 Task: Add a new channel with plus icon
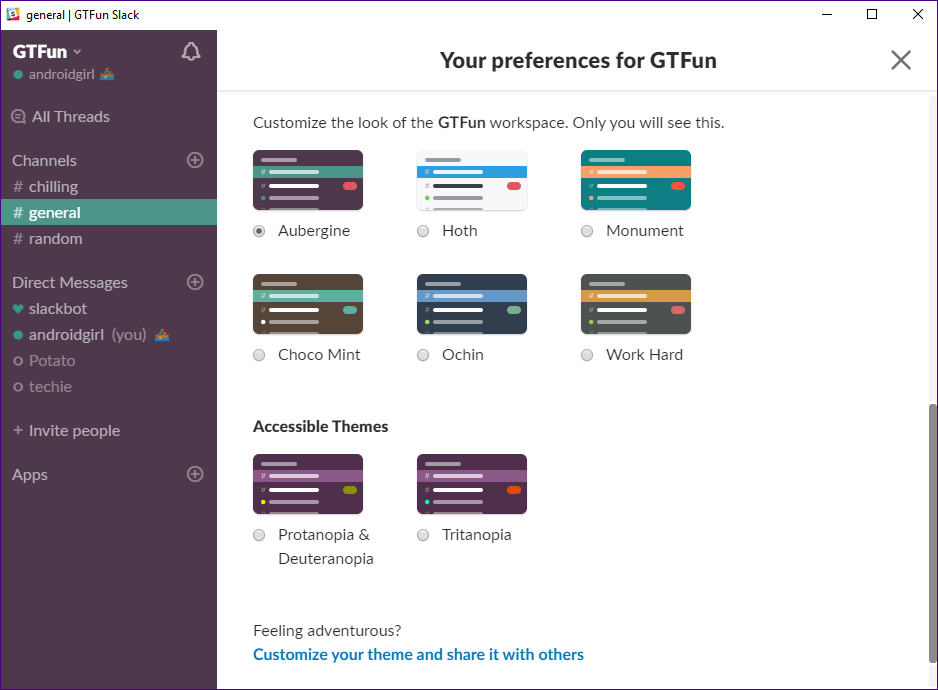point(195,160)
